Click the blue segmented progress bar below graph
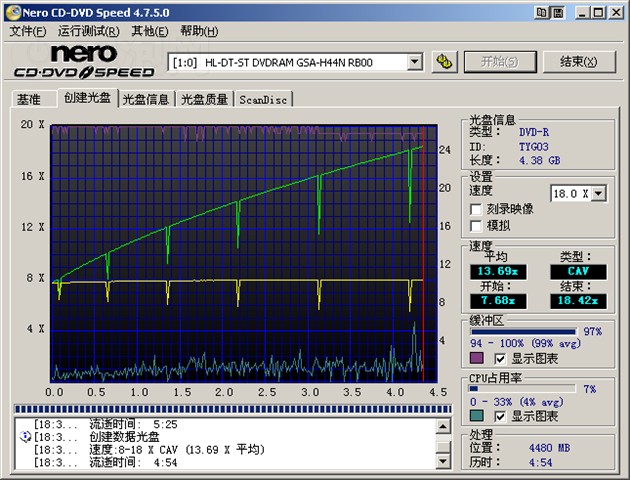Screen dimensions: 630x480 [233, 409]
